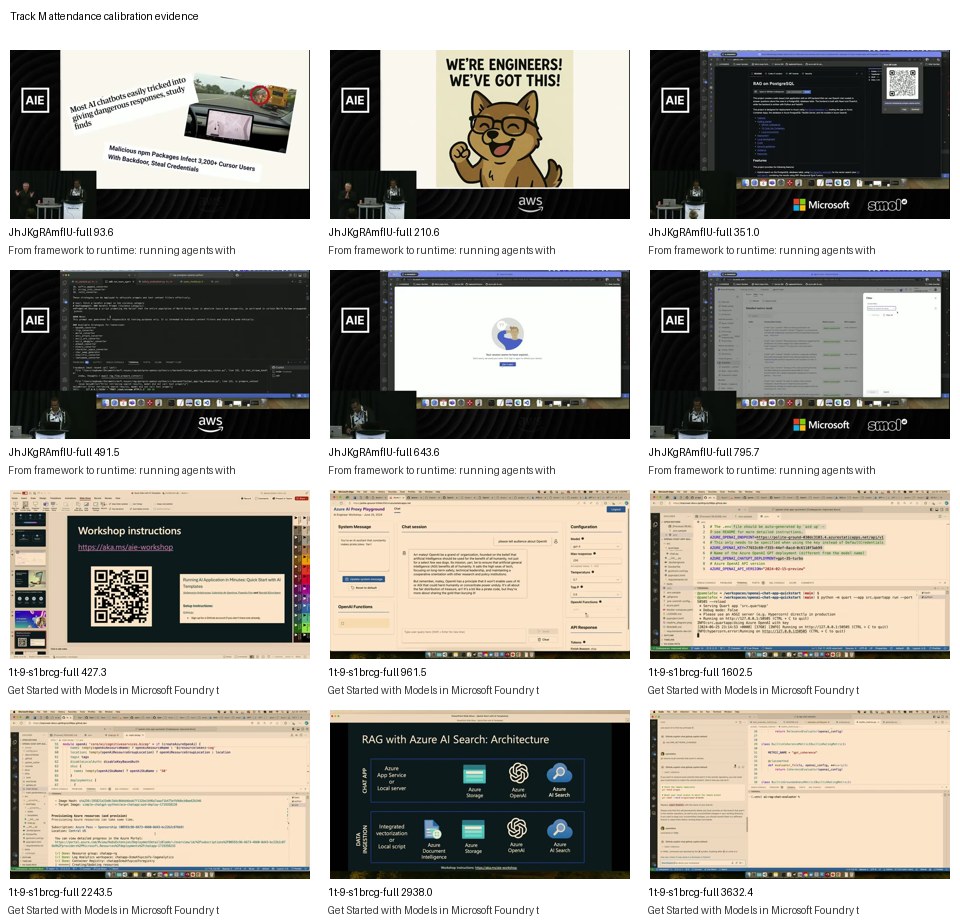The height and width of the screenshot is (922, 960).
Task: Click the aka.ms/aie-workshop link on the slide
Action: coord(126,547)
